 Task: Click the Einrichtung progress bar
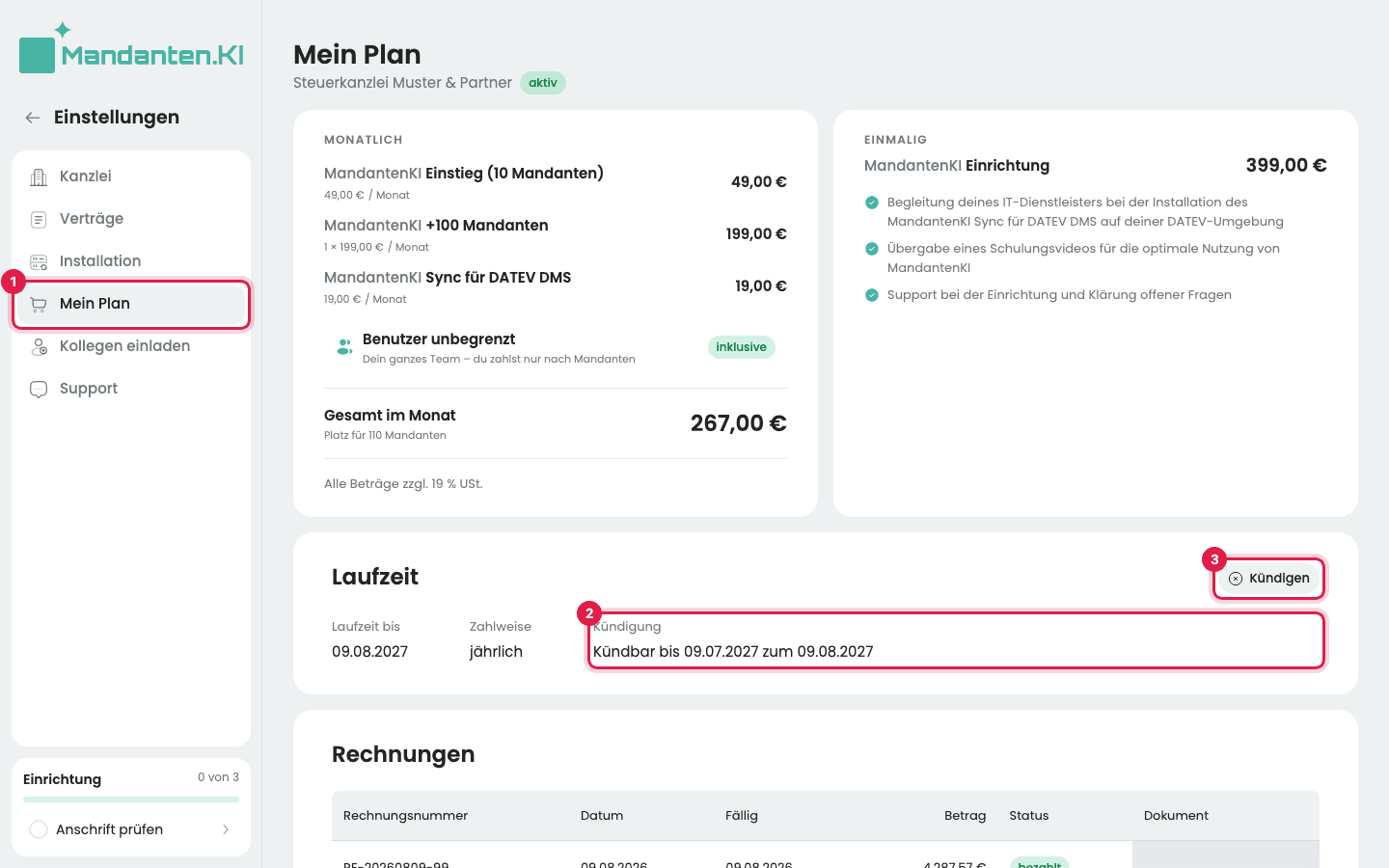pyautogui.click(x=131, y=800)
